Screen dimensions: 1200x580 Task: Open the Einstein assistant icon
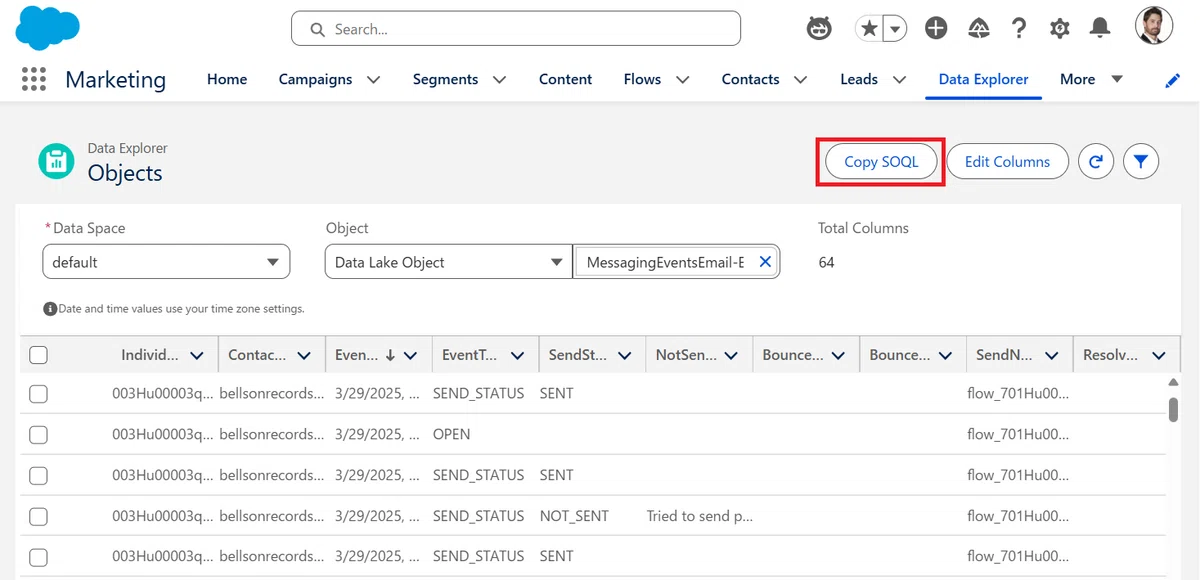(x=819, y=29)
